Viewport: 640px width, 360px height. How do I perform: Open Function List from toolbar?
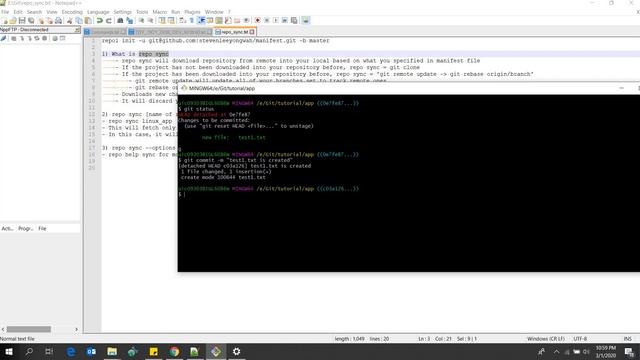(x=228, y=20)
